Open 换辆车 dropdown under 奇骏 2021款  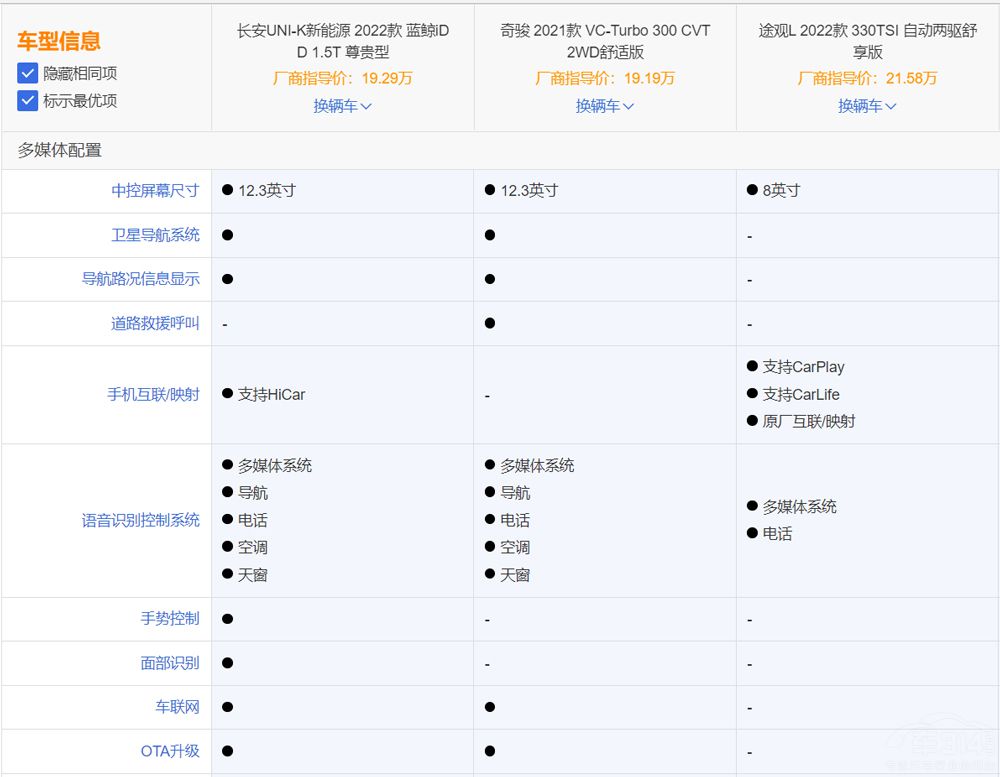pyautogui.click(x=604, y=105)
